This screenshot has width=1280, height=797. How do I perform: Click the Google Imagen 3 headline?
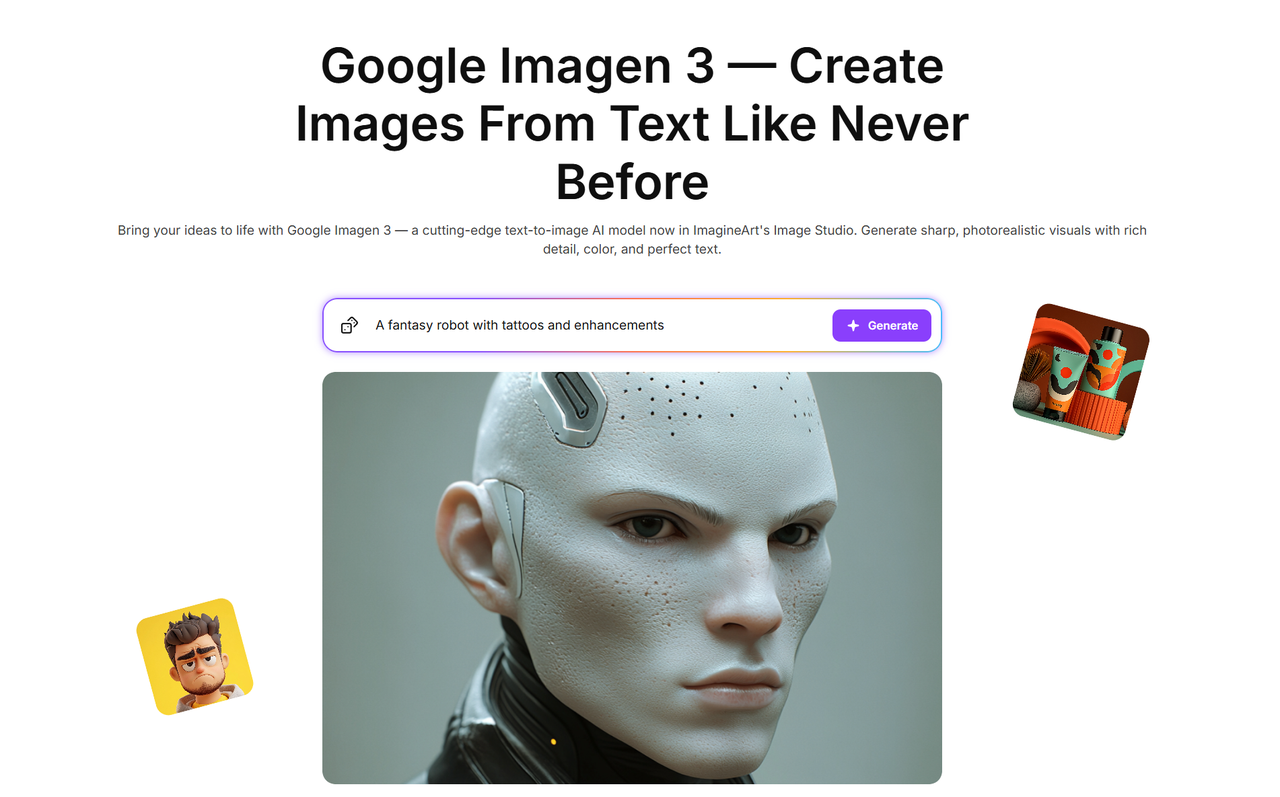tap(632, 124)
